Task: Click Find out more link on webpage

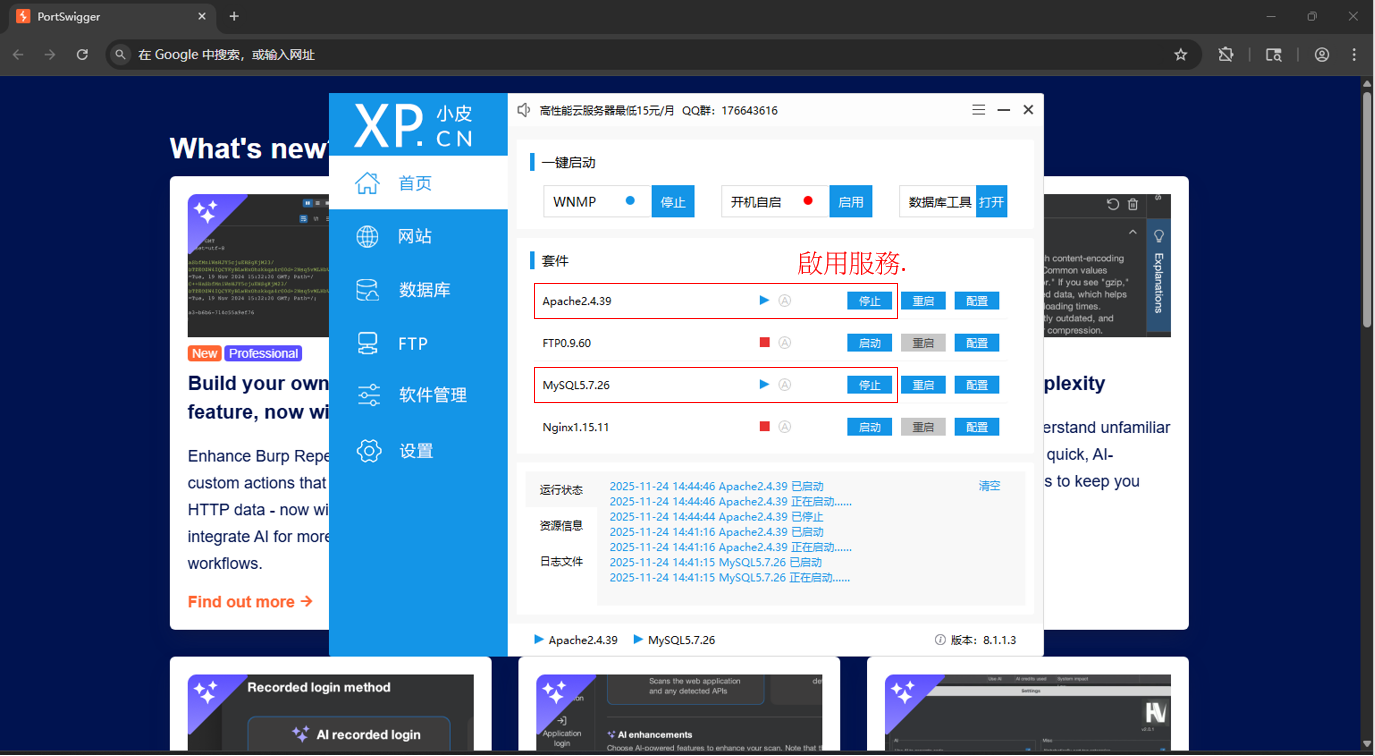Action: [250, 601]
